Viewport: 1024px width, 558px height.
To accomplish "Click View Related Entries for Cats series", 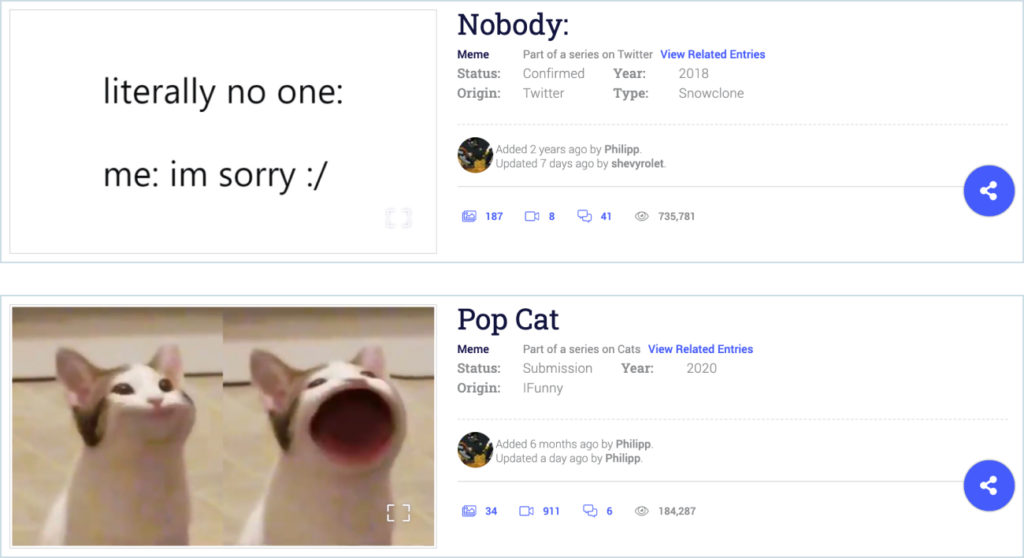I will coord(700,349).
